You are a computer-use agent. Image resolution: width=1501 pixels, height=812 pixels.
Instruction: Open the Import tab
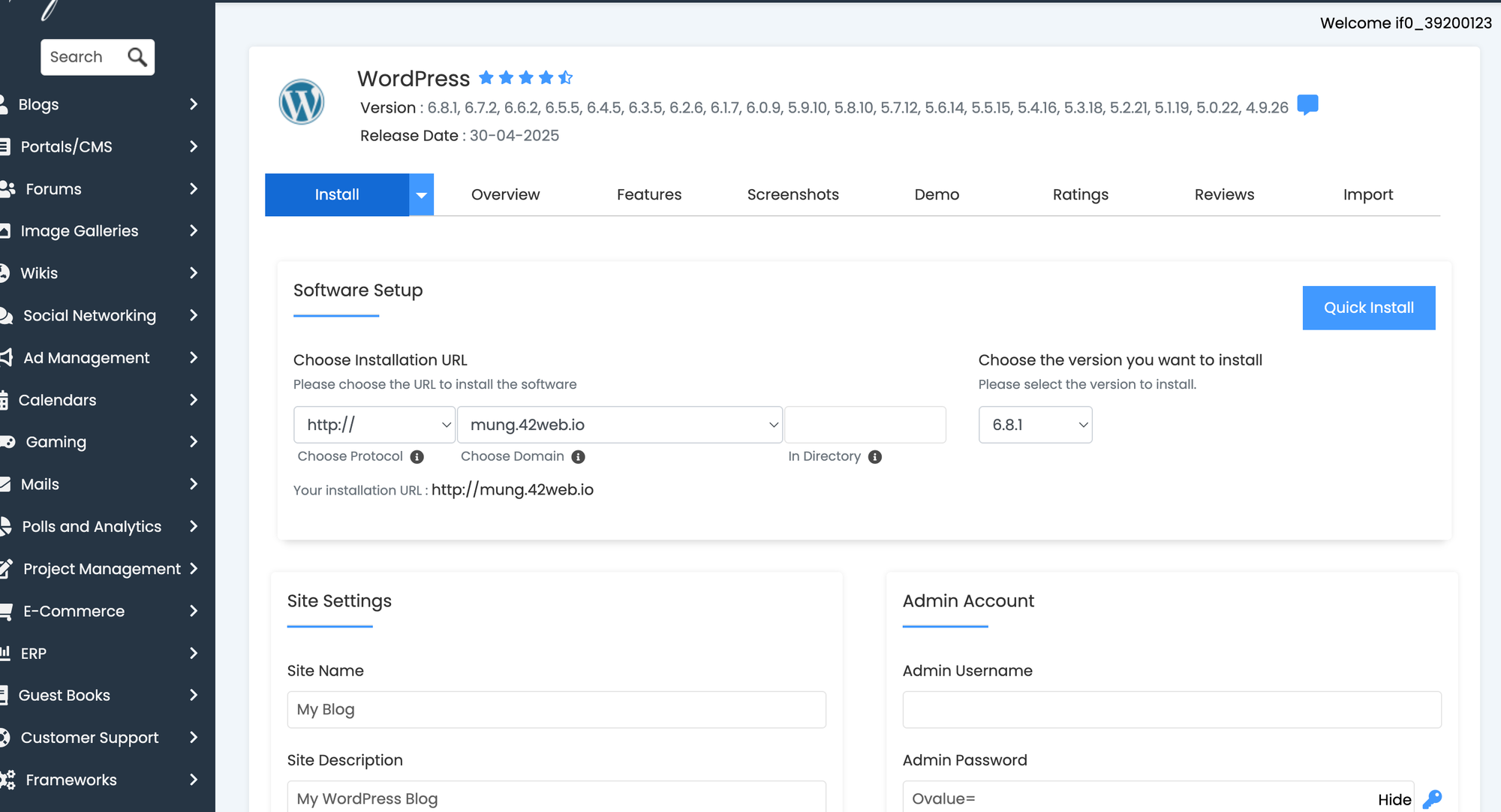click(x=1367, y=195)
